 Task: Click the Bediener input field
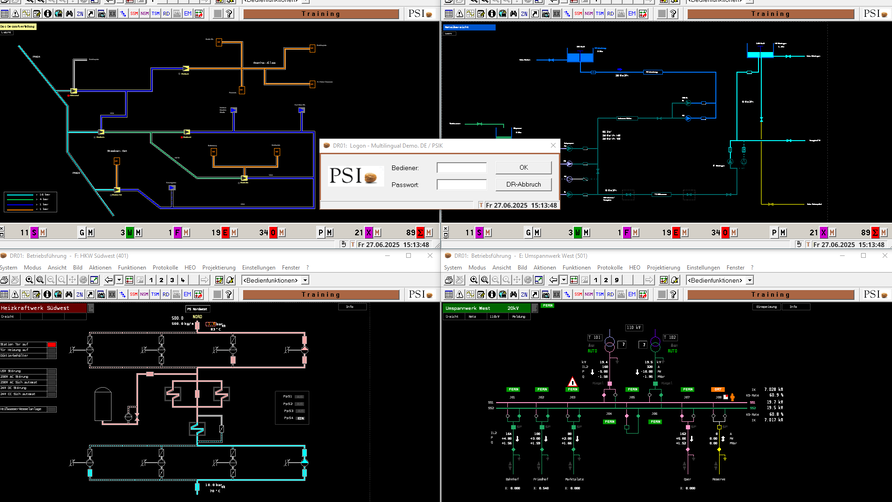[461, 168]
